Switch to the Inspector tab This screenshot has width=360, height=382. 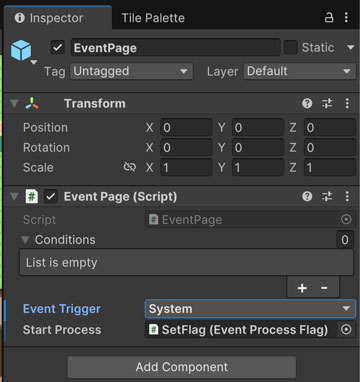[57, 18]
